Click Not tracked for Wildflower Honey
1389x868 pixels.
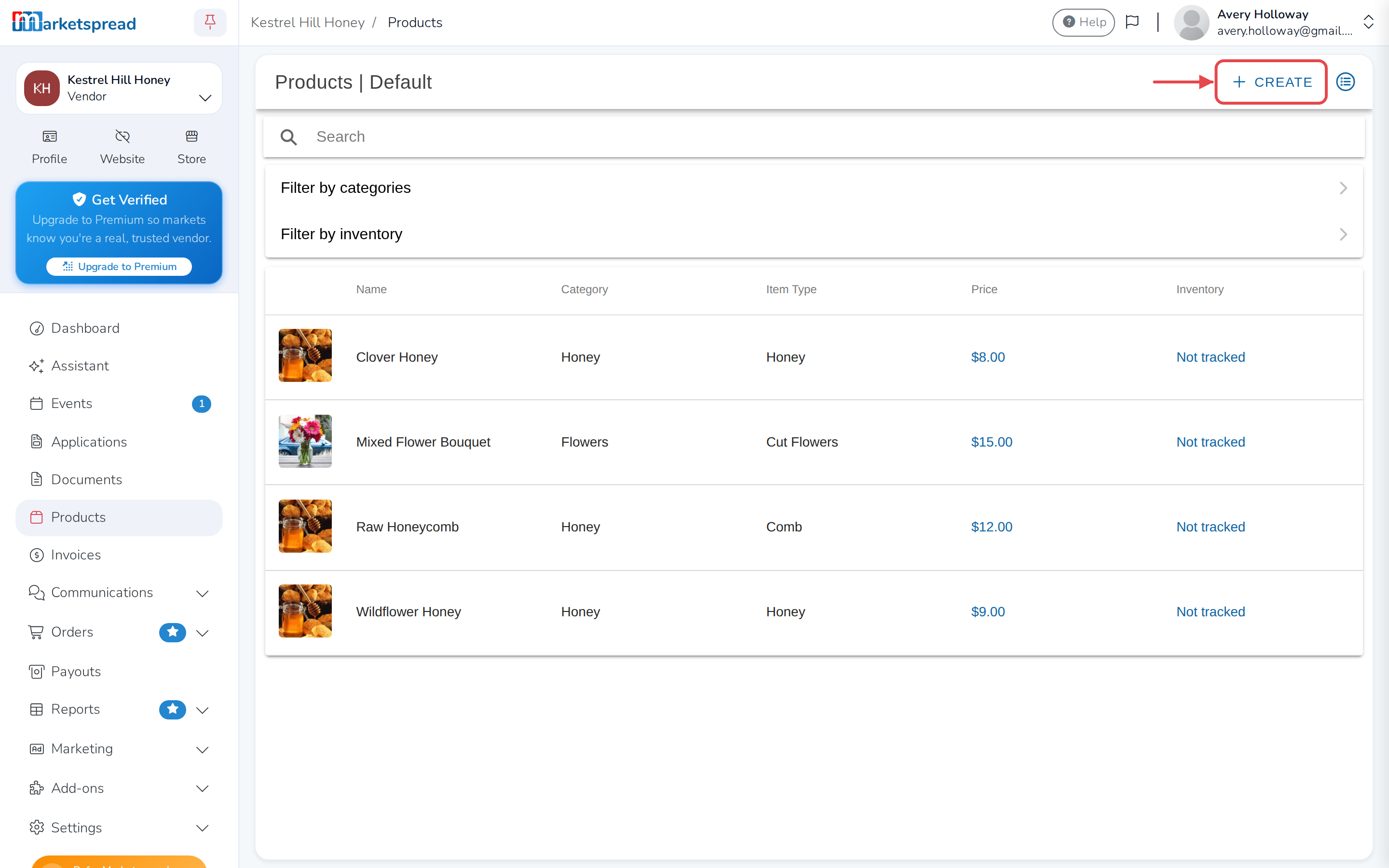[1211, 612]
